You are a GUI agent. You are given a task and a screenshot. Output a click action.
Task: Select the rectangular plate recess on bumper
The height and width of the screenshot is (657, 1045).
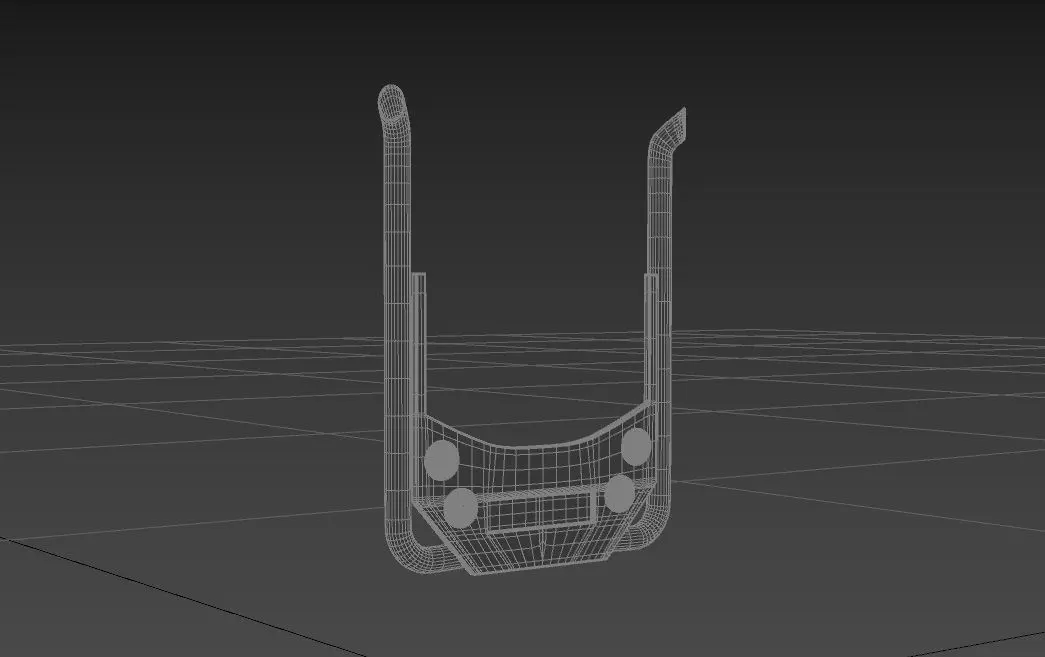click(x=540, y=512)
